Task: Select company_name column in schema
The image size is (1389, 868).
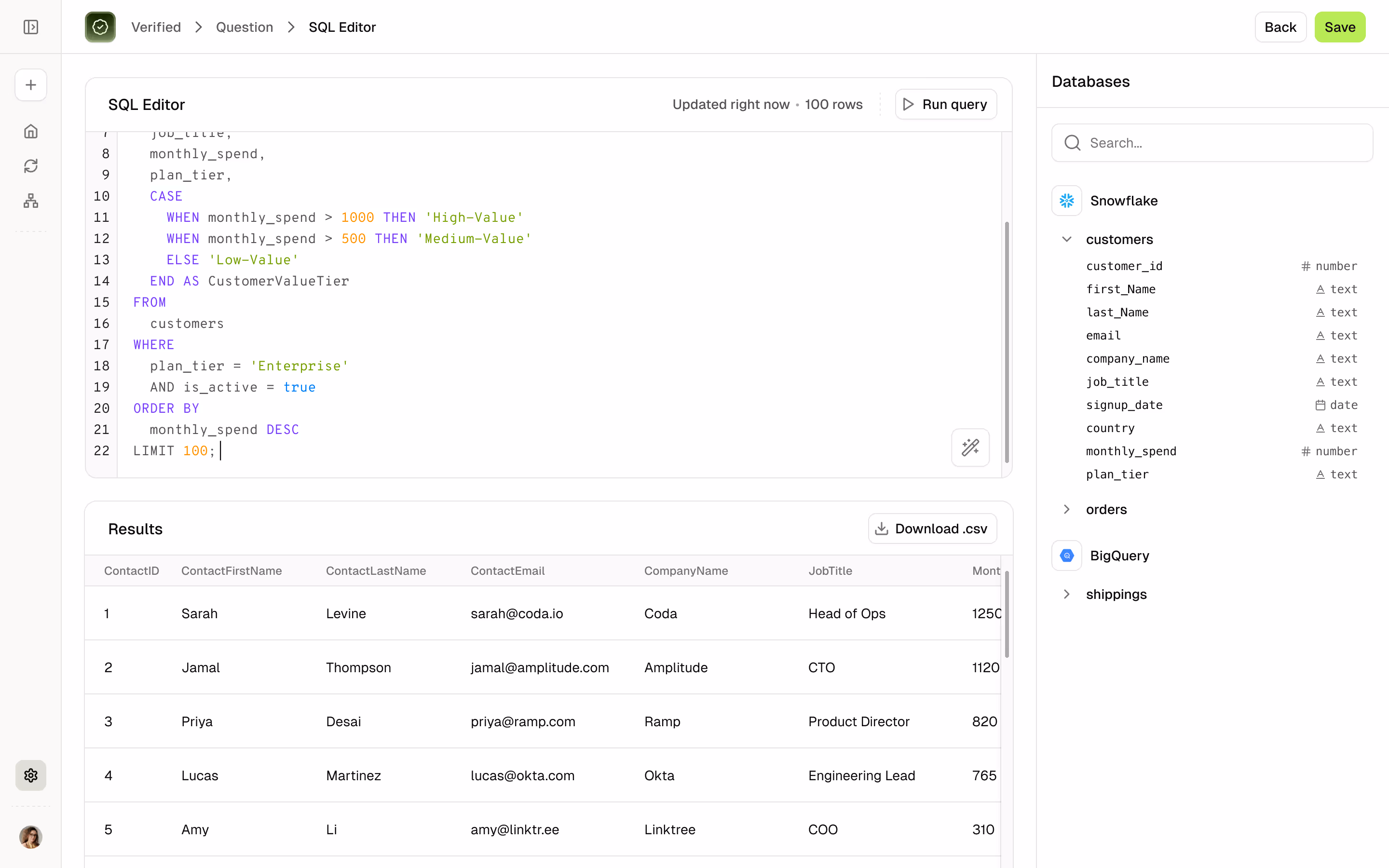Action: (1127, 359)
